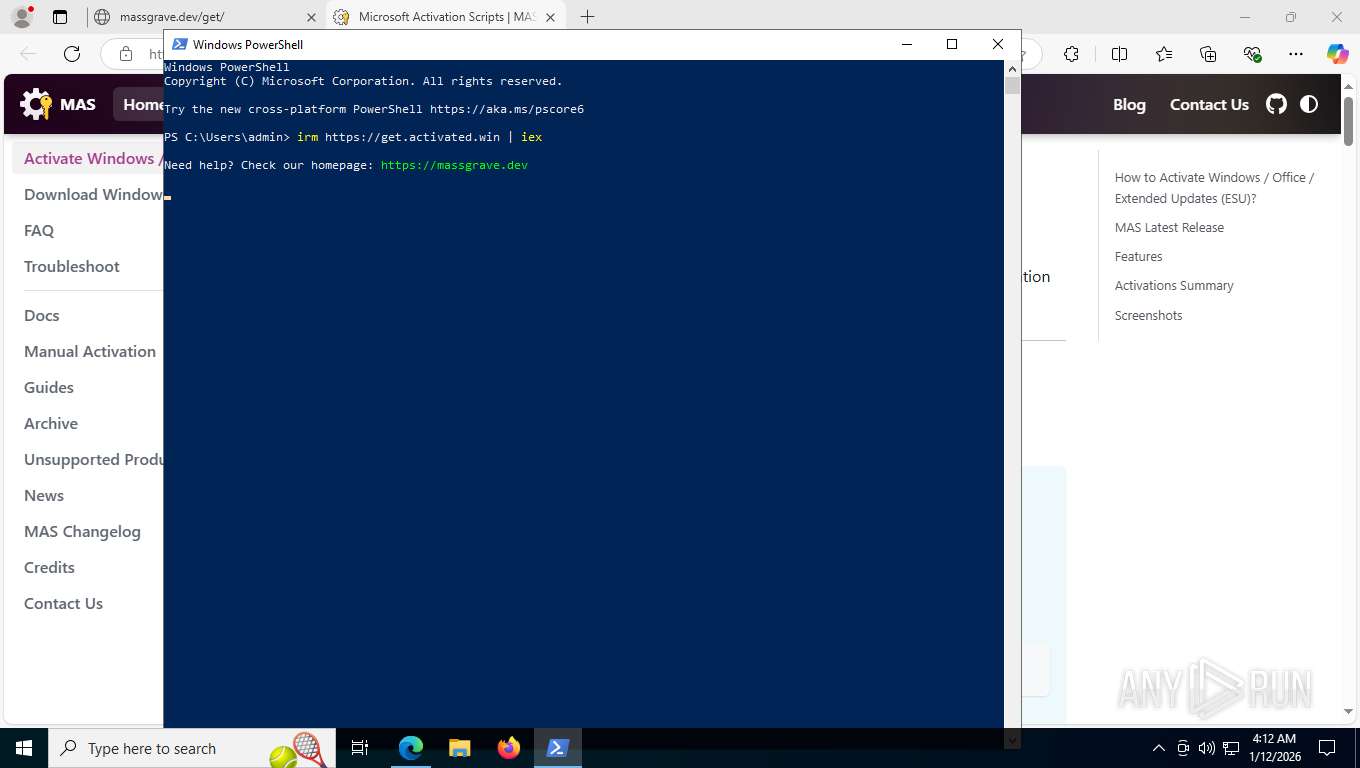Open Microsoft Edge from the taskbar

[x=410, y=748]
